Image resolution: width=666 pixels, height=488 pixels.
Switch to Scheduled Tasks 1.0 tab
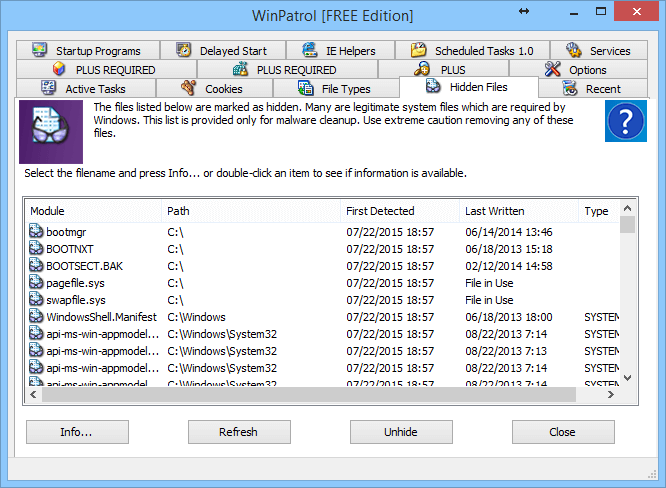472,50
